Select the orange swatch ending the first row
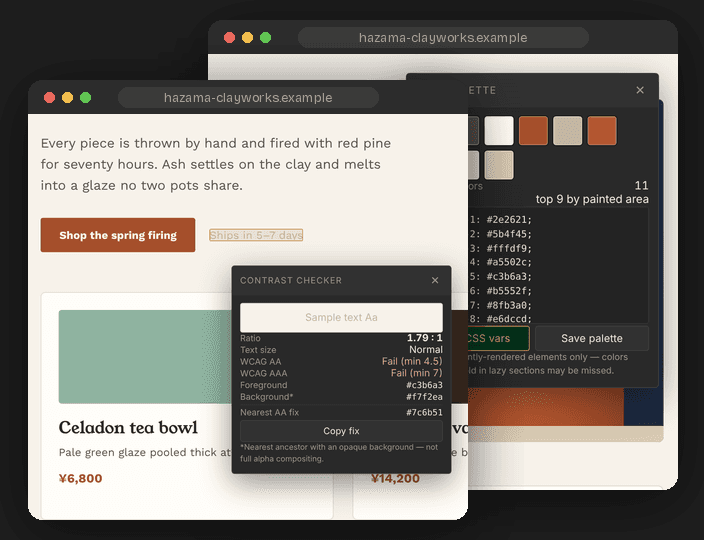This screenshot has height=540, width=704. coord(602,131)
